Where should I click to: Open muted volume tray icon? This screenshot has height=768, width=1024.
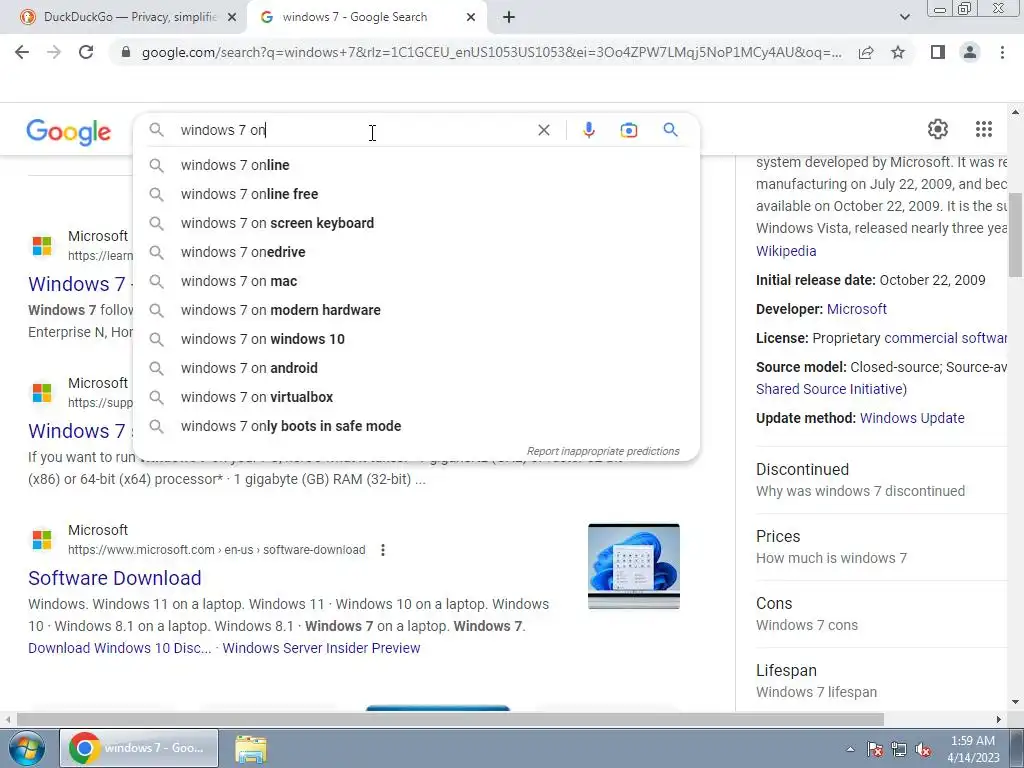(923, 749)
